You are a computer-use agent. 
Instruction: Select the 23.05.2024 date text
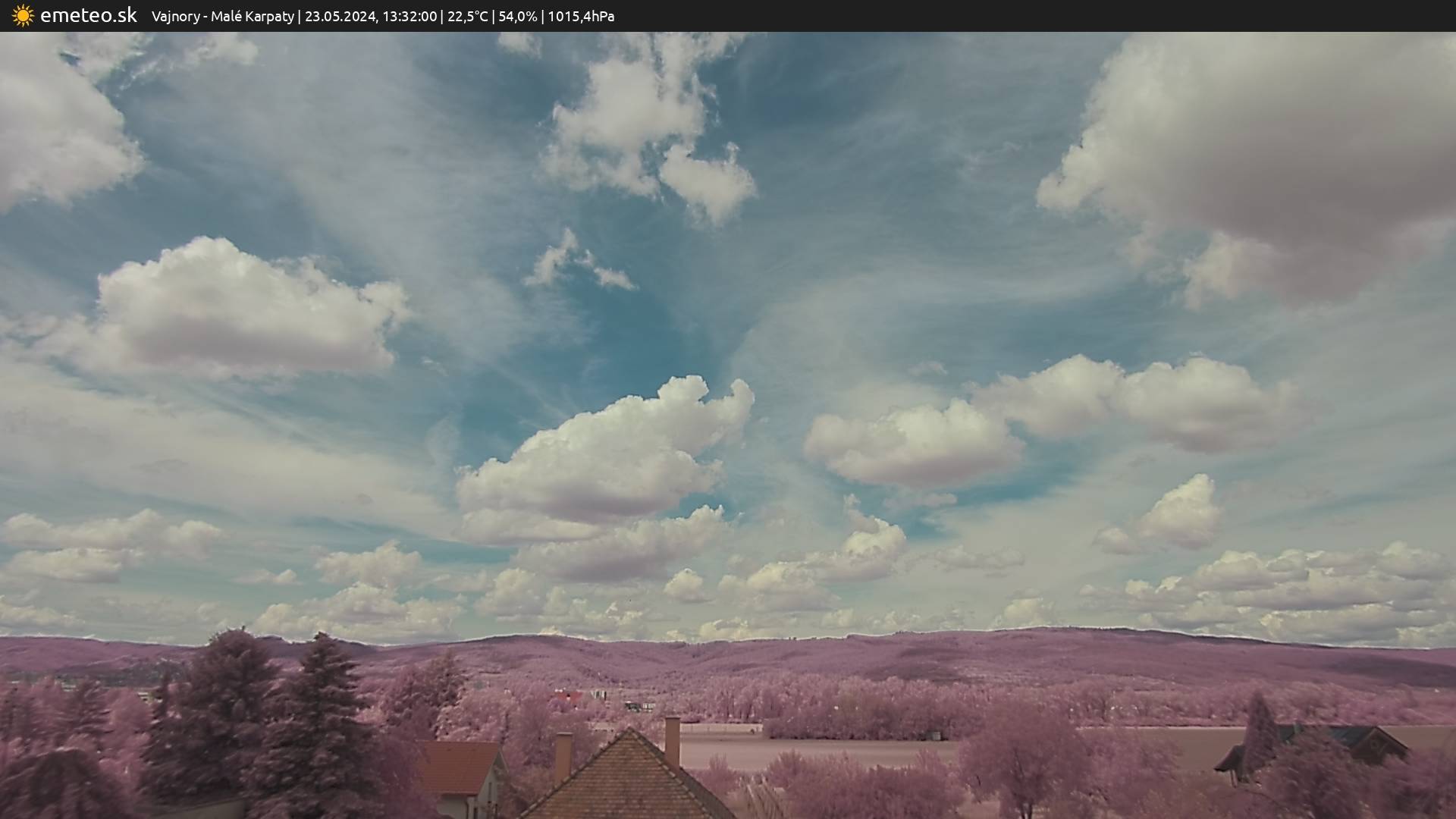[x=340, y=16]
